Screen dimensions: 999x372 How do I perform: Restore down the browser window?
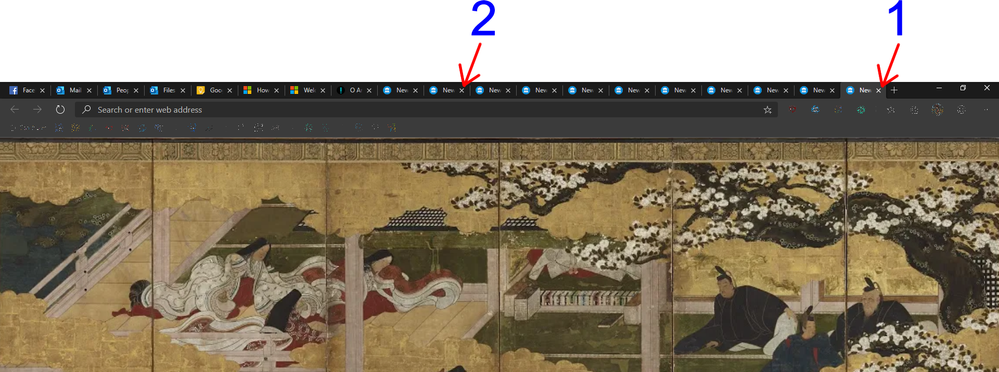(963, 88)
